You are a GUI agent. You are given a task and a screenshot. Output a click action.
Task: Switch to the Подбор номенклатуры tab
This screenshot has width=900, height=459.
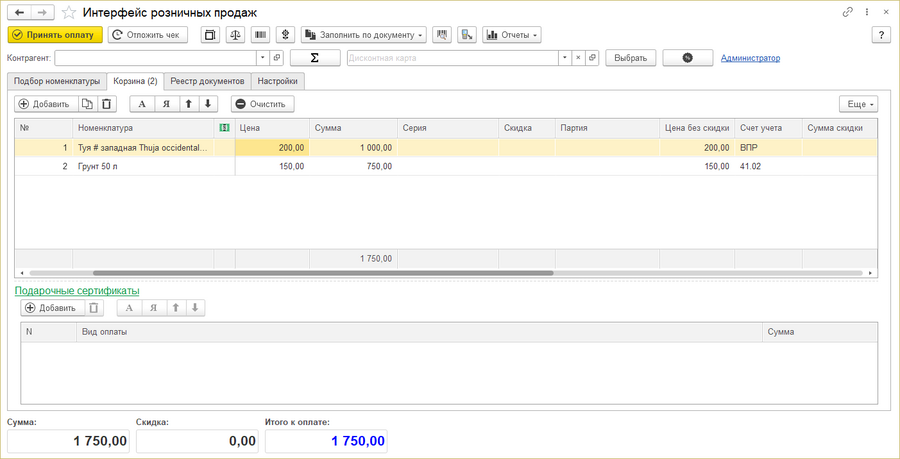click(x=56, y=81)
